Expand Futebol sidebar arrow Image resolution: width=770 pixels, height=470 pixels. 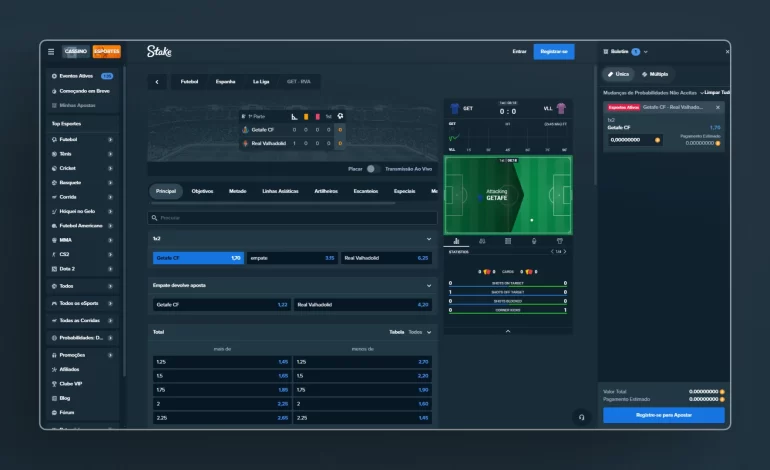(x=110, y=139)
